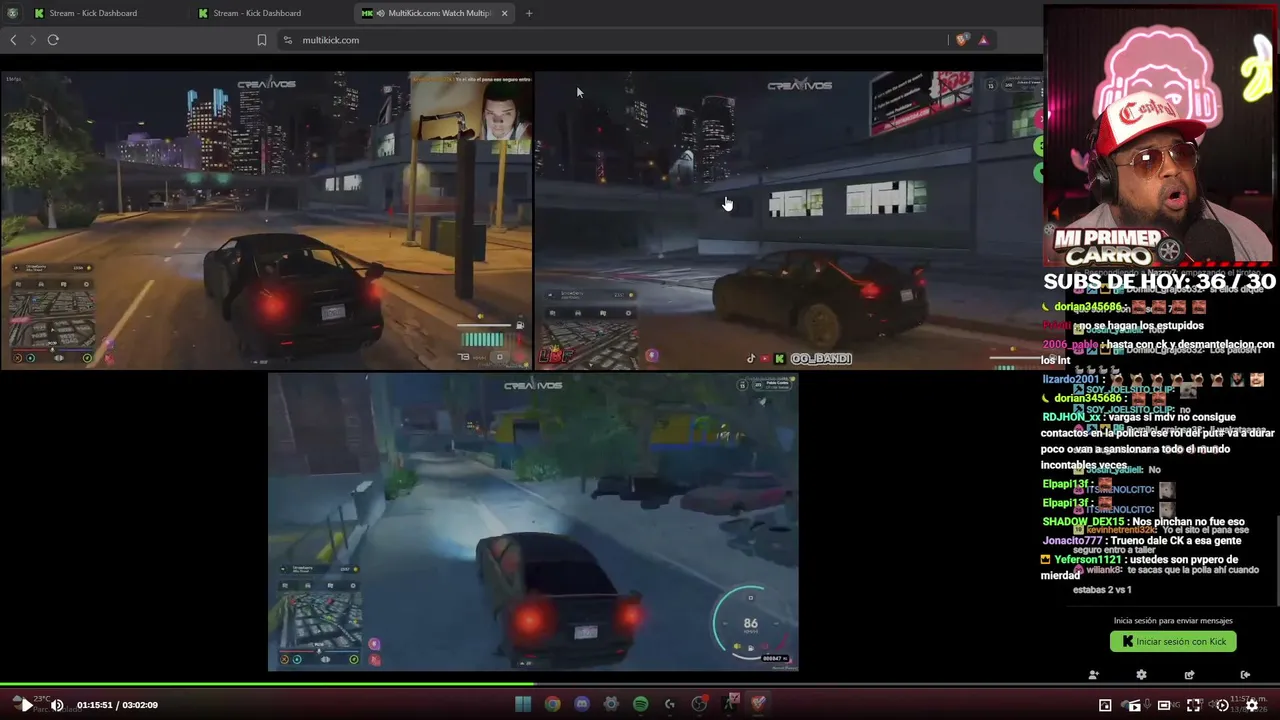Open Discord from the taskbar
The image size is (1280, 720).
pos(582,704)
